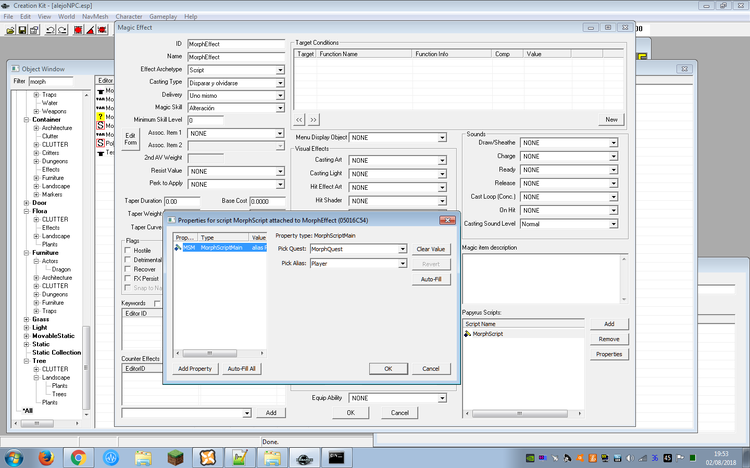This screenshot has width=750, height=468.
Task: Open Firefox from the taskbar
Action: [x=45, y=456]
